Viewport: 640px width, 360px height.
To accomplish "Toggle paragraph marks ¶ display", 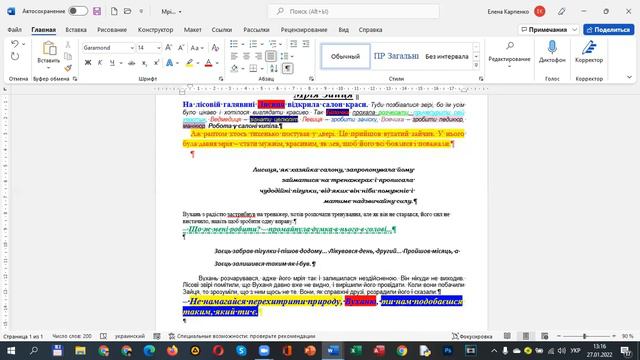I will tap(288, 69).
